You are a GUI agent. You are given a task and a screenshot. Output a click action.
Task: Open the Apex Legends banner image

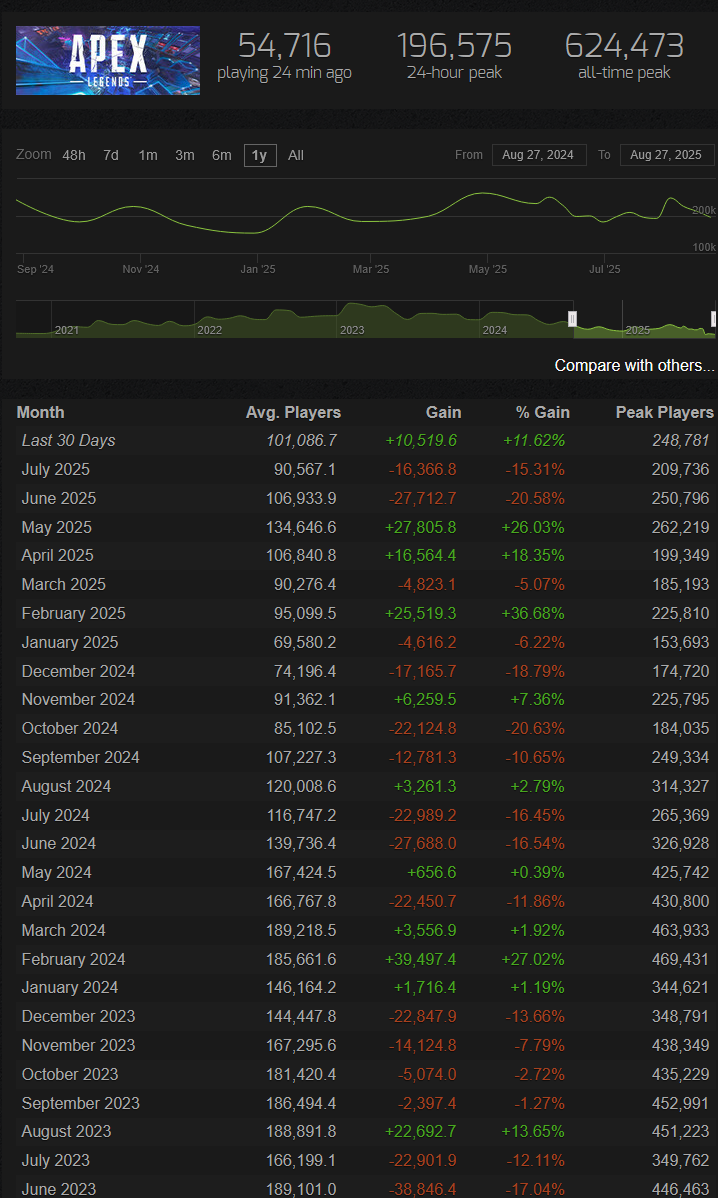[x=108, y=60]
